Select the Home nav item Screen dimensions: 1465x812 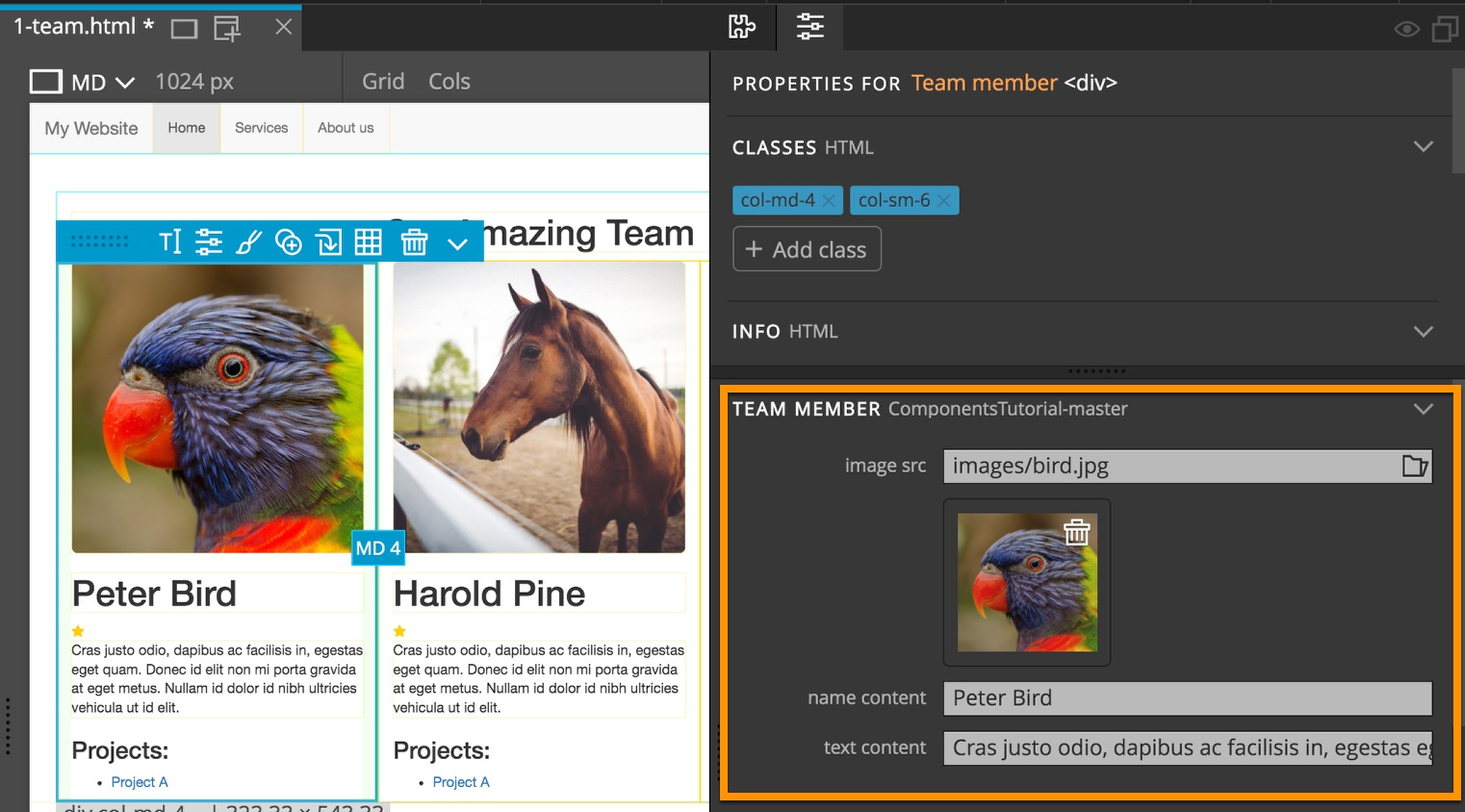(187, 128)
